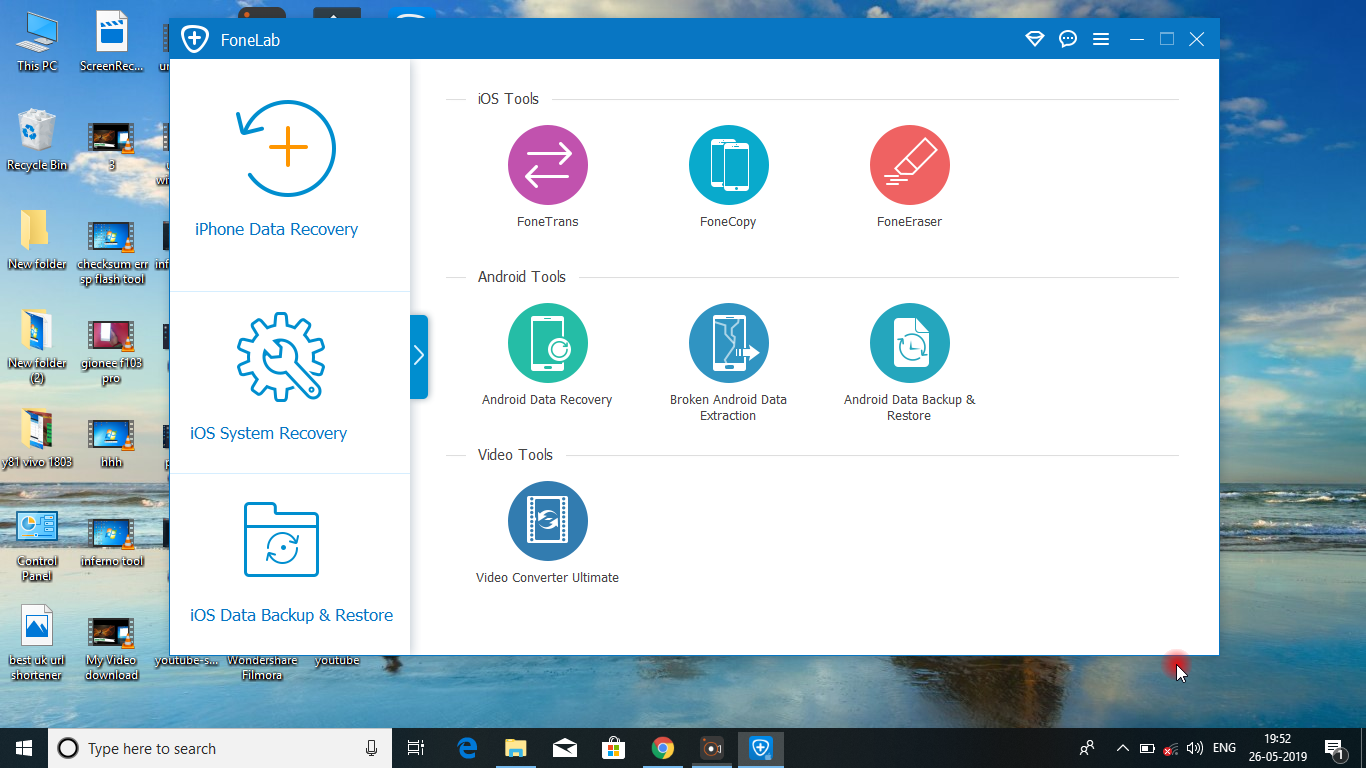Screen dimensions: 1366x768
Task: Select the inferno tool desktop video file
Action: [x=112, y=542]
